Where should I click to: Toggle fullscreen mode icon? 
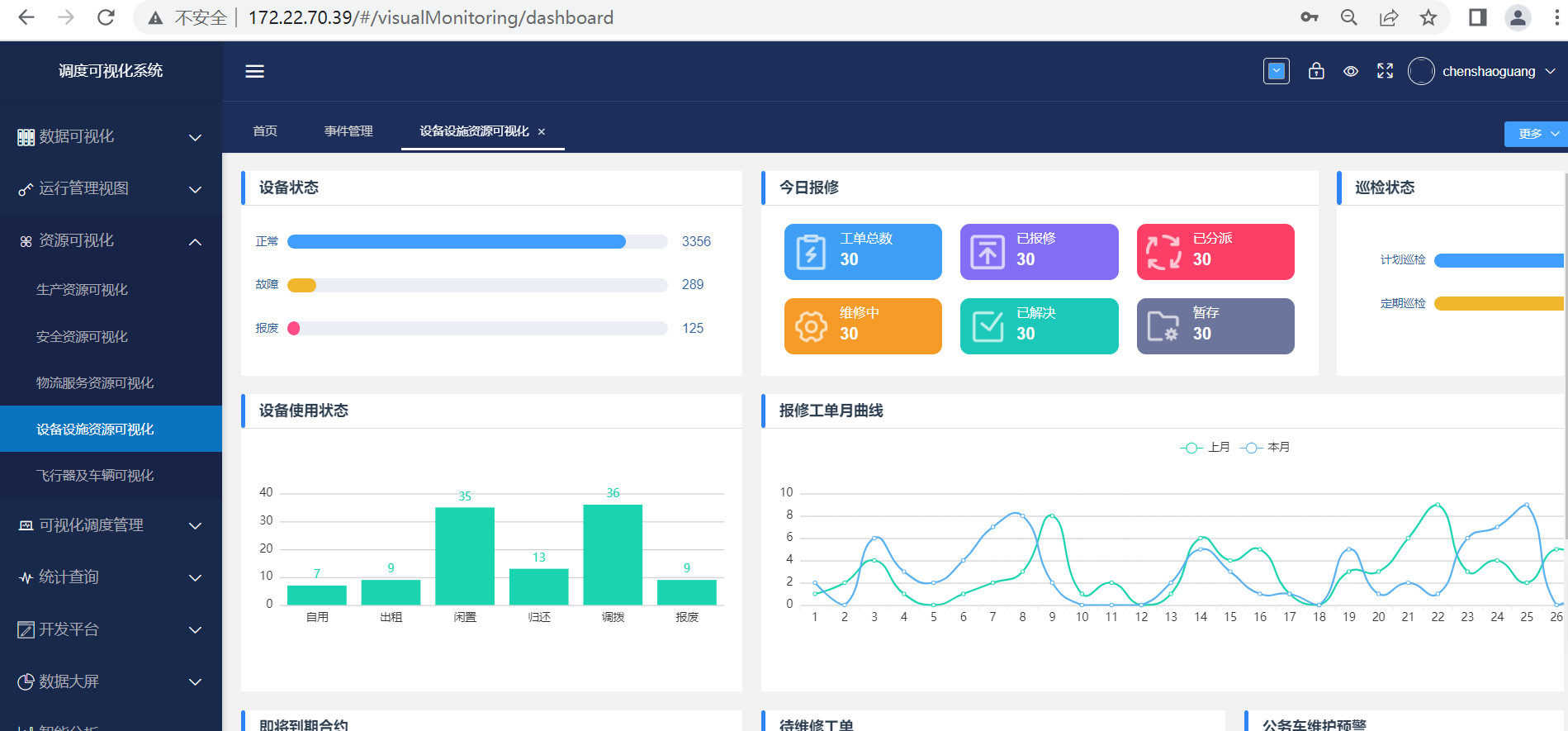[x=1385, y=71]
